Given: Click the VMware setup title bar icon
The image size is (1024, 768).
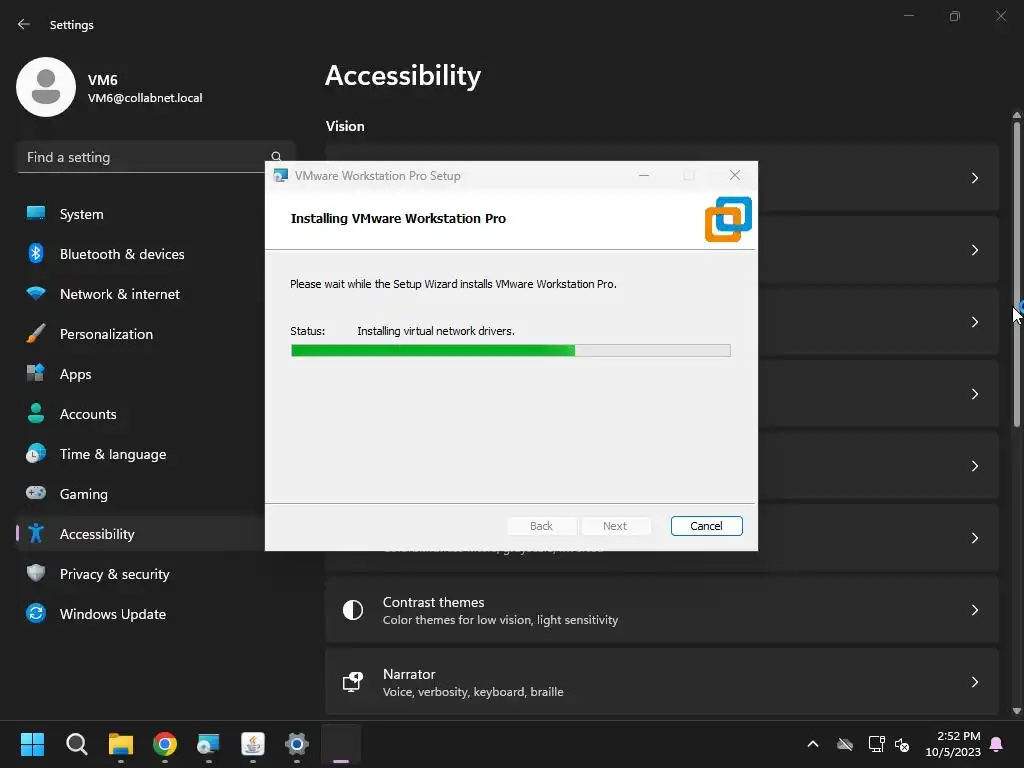Looking at the screenshot, I should pos(281,175).
